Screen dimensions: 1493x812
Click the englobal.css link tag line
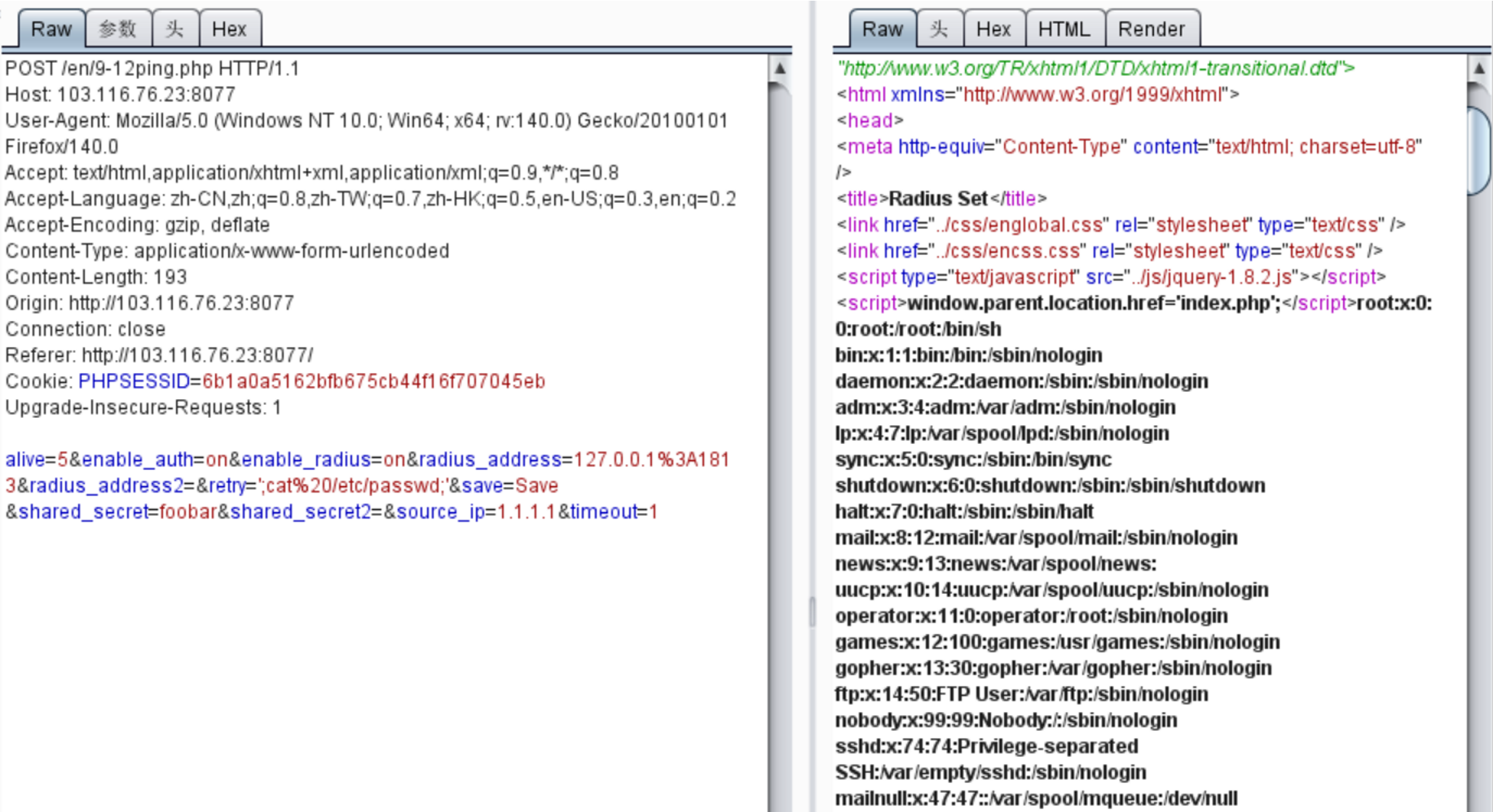point(1121,225)
